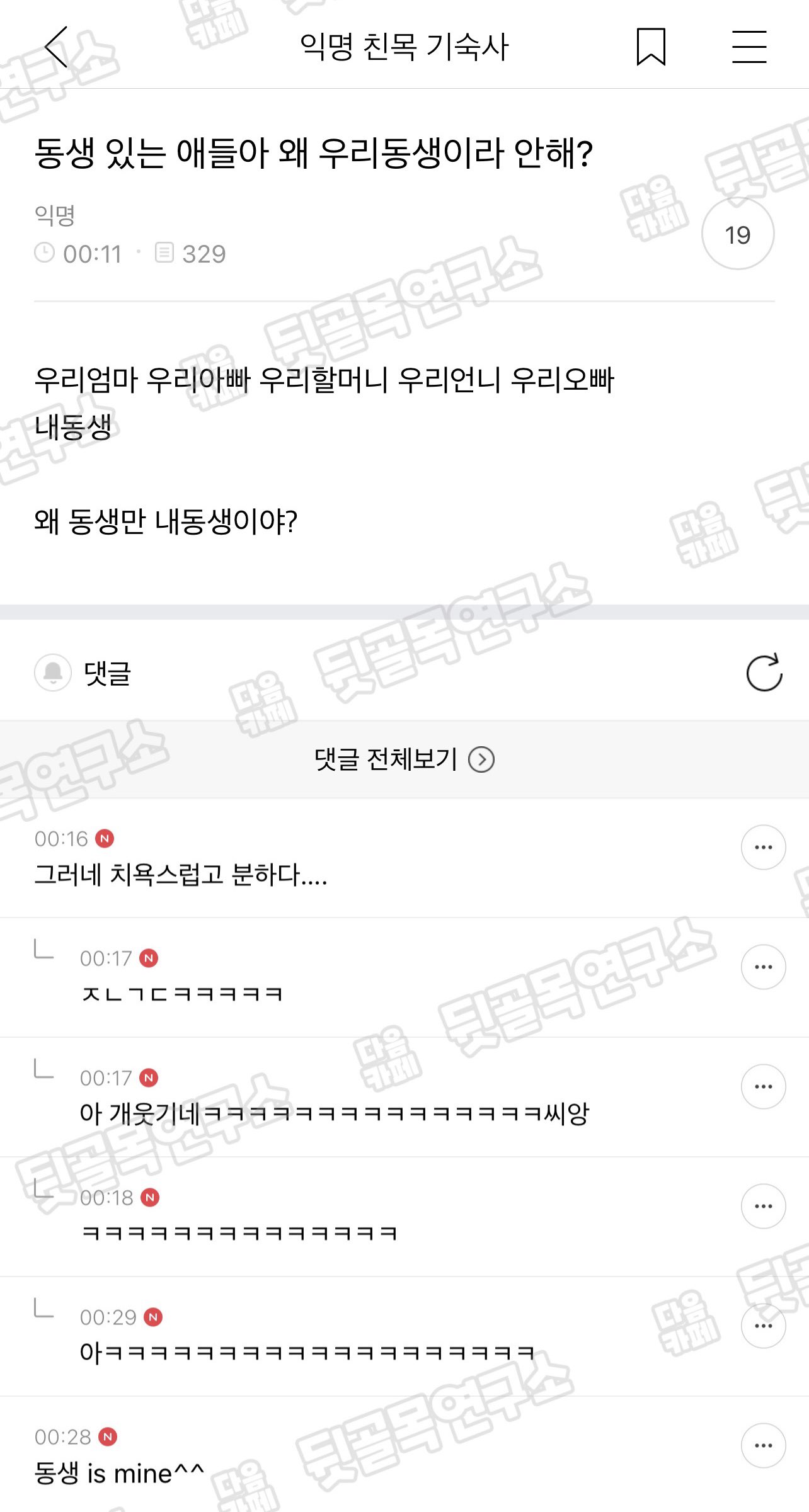This screenshot has width=809, height=1512.
Task: Bookmark this post with the bookmark icon
Action: point(651,47)
